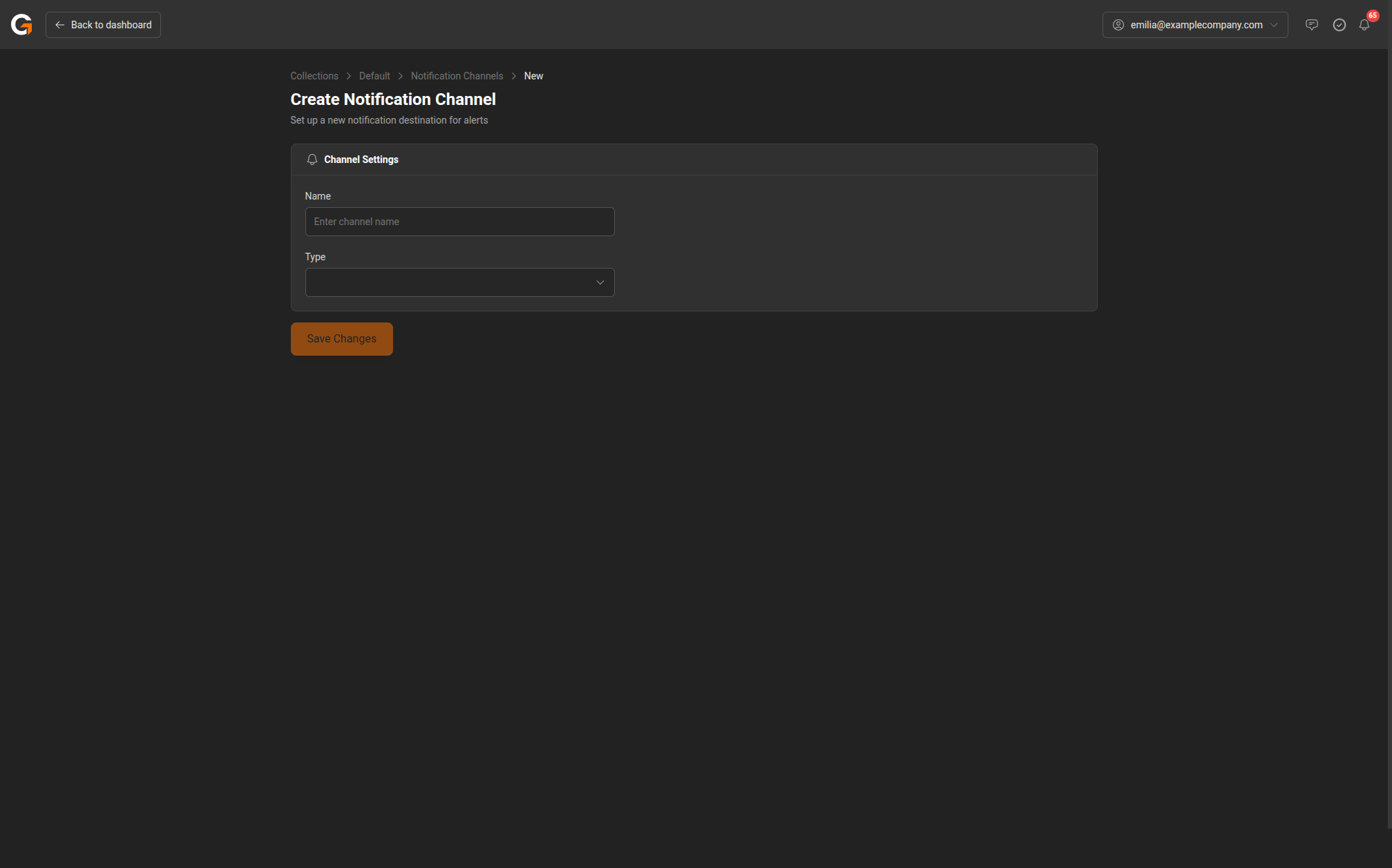Open the chat feedback icon
This screenshot has height=868, width=1392.
[1311, 25]
